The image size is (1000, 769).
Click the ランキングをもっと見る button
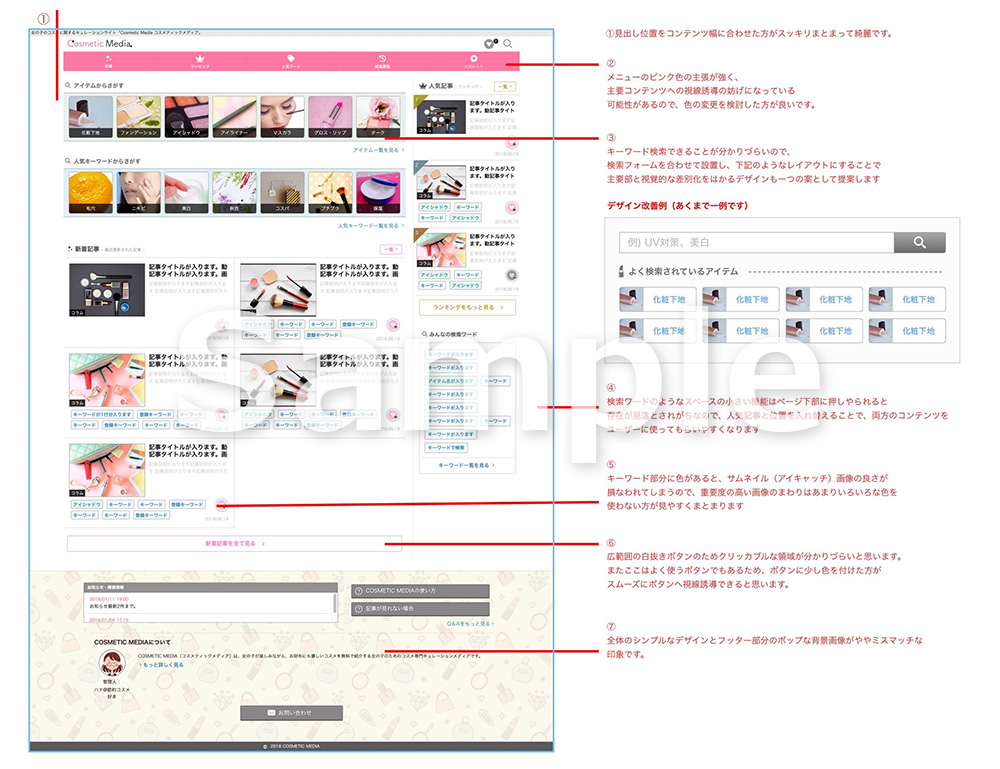pos(467,307)
